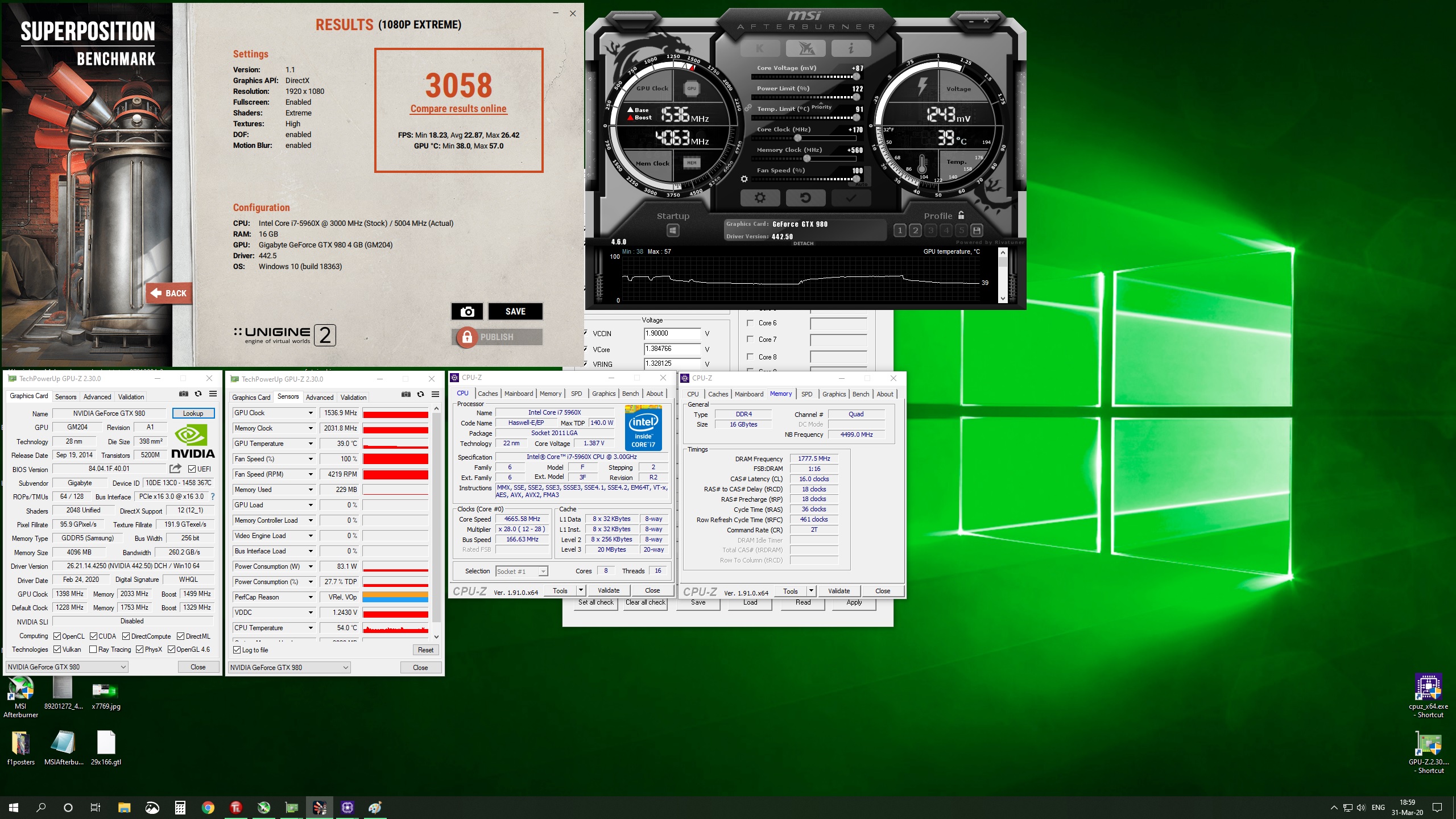Viewport: 1456px width, 819px height.
Task: Click the BACK button in Superposition
Action: tap(169, 293)
